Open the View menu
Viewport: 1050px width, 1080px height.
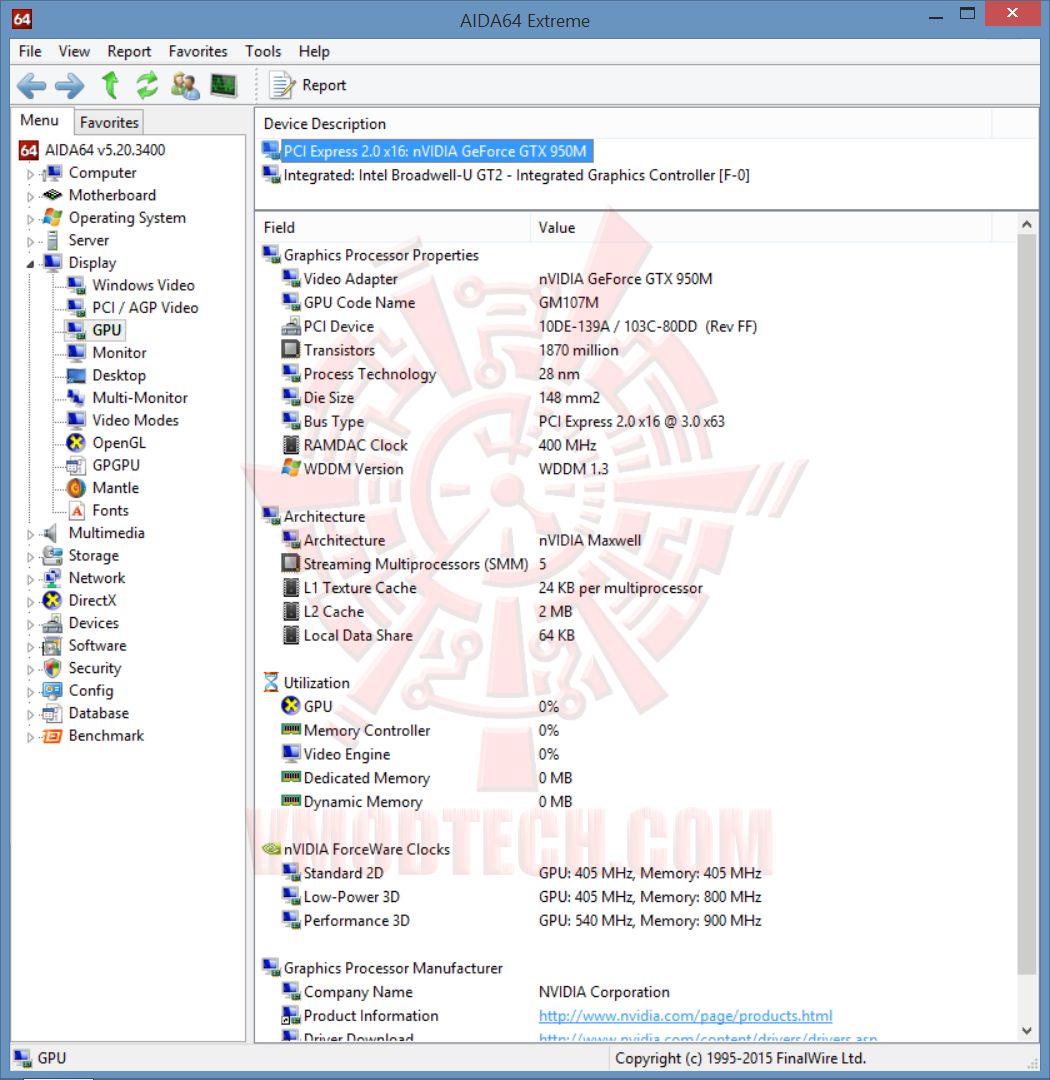[x=74, y=52]
